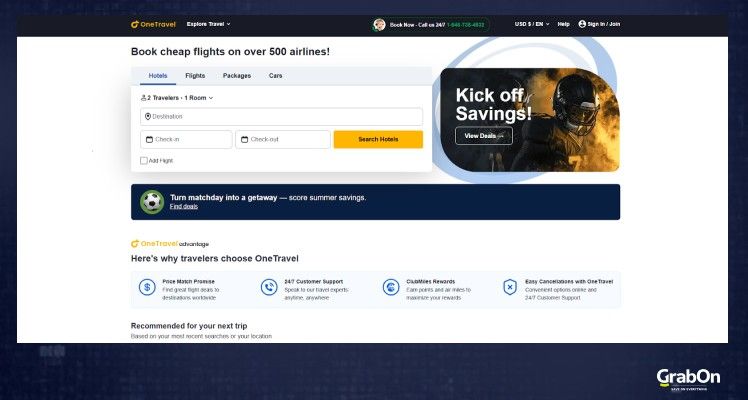Click the View Deals button on banner
Image resolution: width=748 pixels, height=400 pixels.
click(x=484, y=136)
